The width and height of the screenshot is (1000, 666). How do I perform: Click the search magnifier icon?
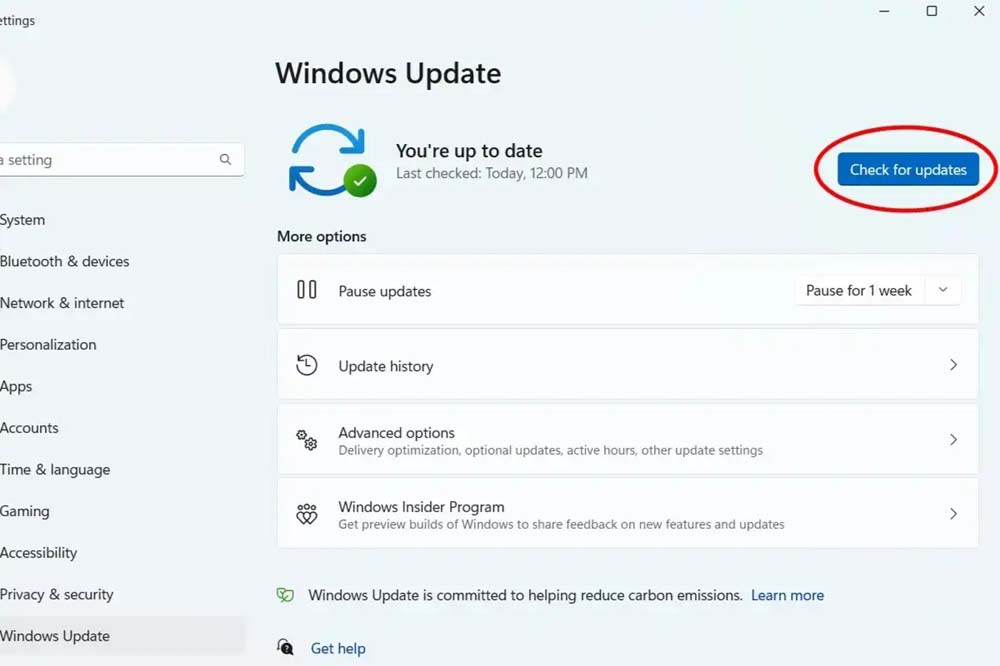coord(226,159)
